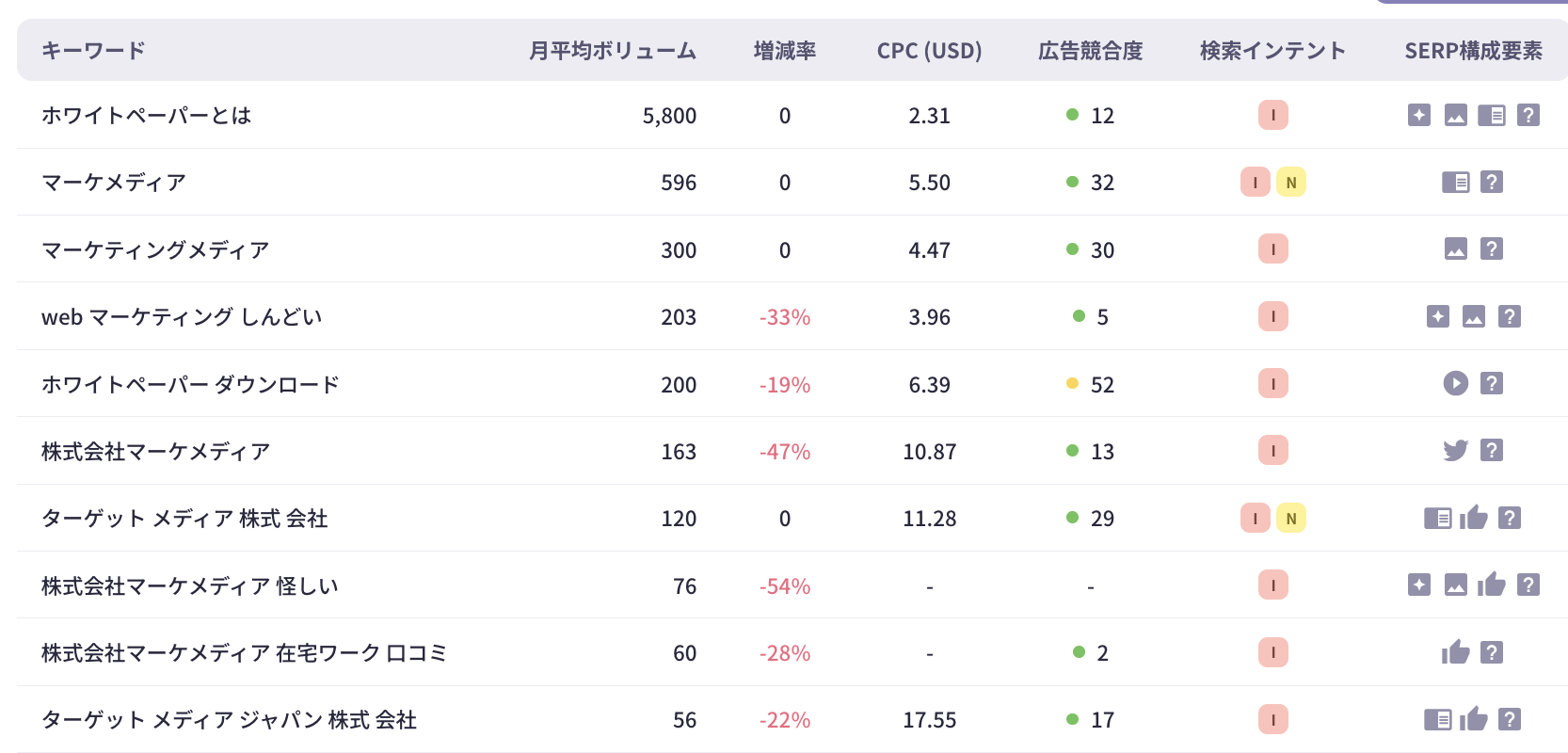Screen dimensions: 1568x753
Task: Sort by CPC (USD) column header
Action: tap(929, 51)
